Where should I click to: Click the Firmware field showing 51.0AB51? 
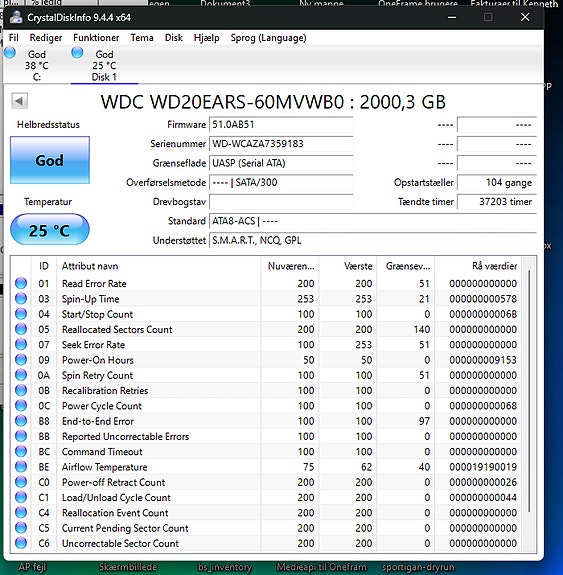pos(281,125)
